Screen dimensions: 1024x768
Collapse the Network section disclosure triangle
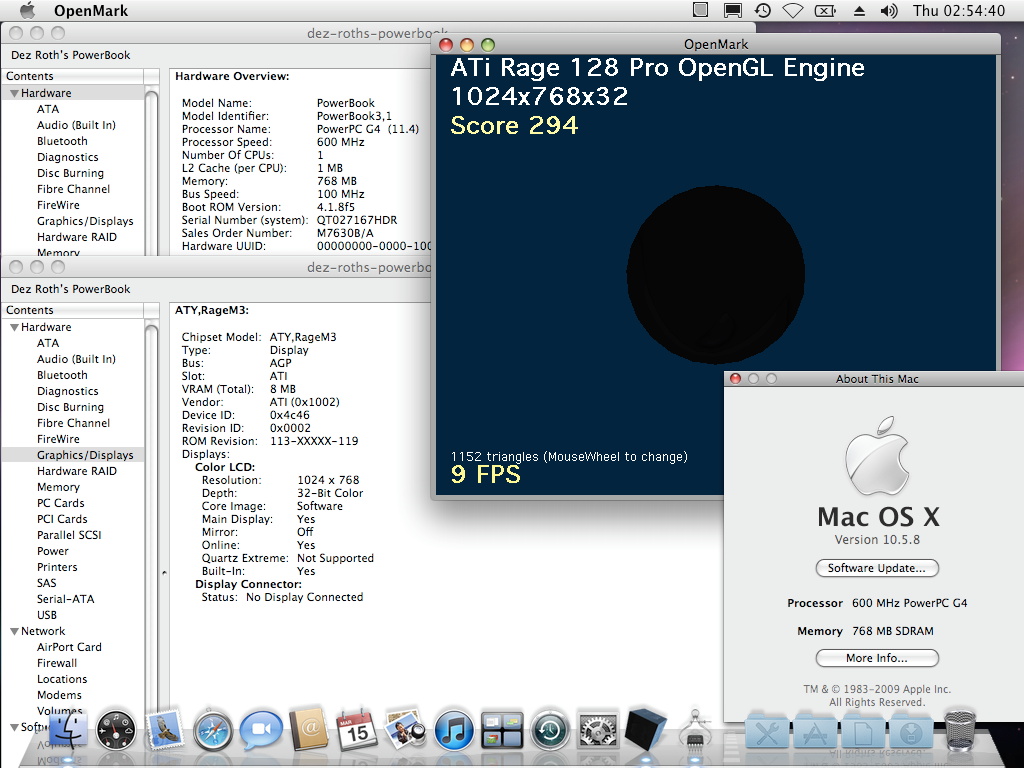(x=15, y=631)
